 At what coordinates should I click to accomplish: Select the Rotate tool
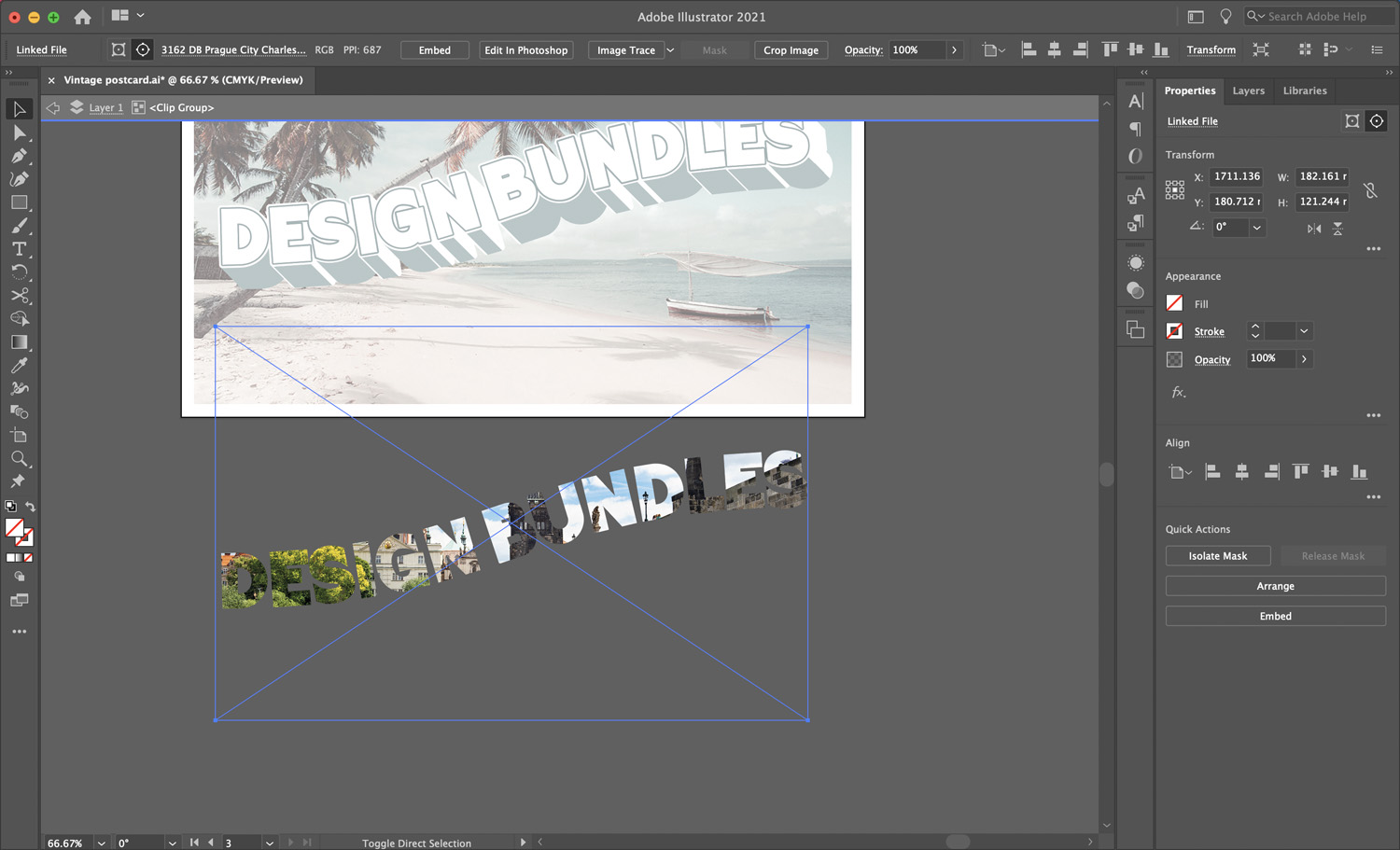(x=19, y=272)
